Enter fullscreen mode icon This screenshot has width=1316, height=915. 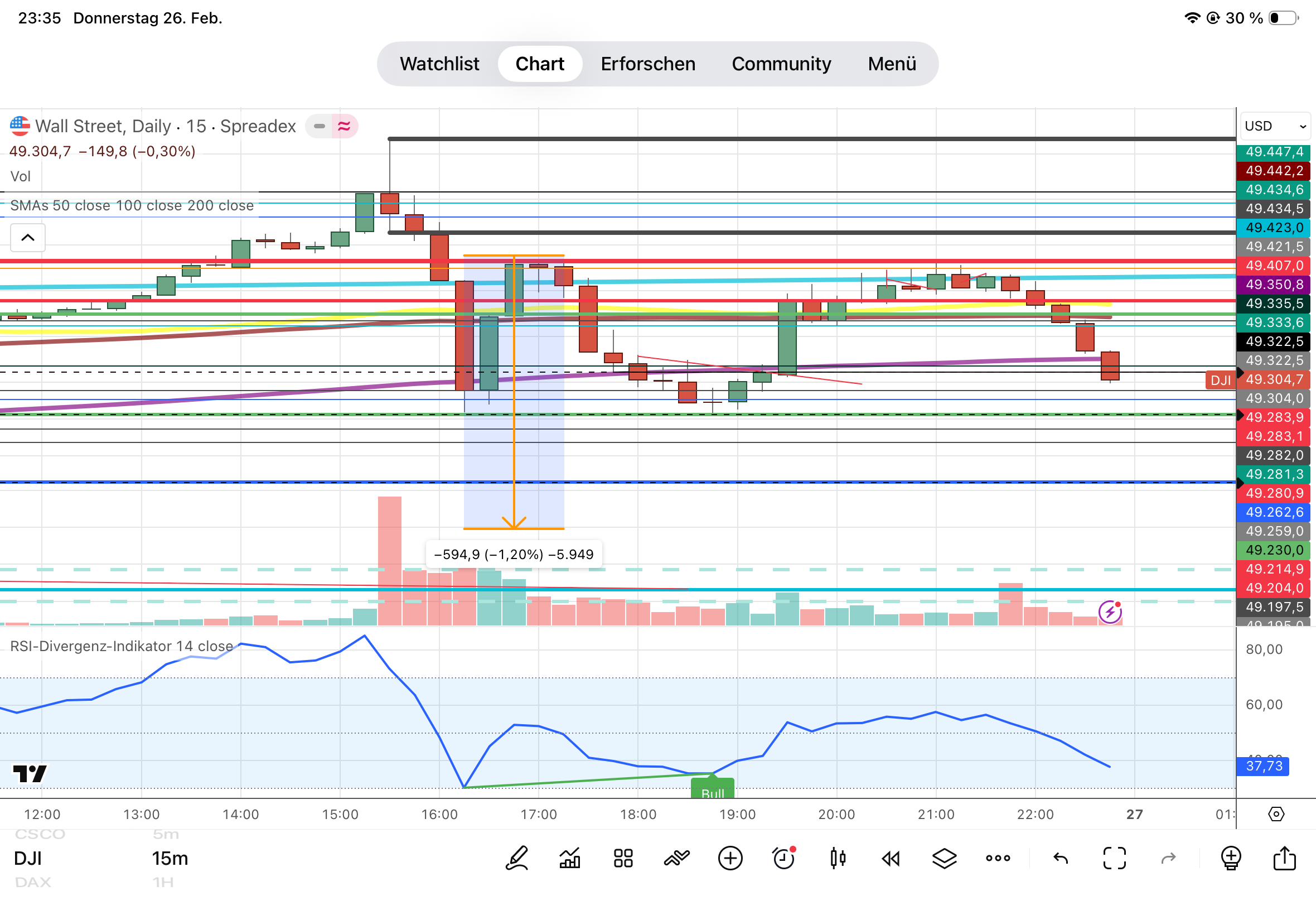click(x=1114, y=858)
